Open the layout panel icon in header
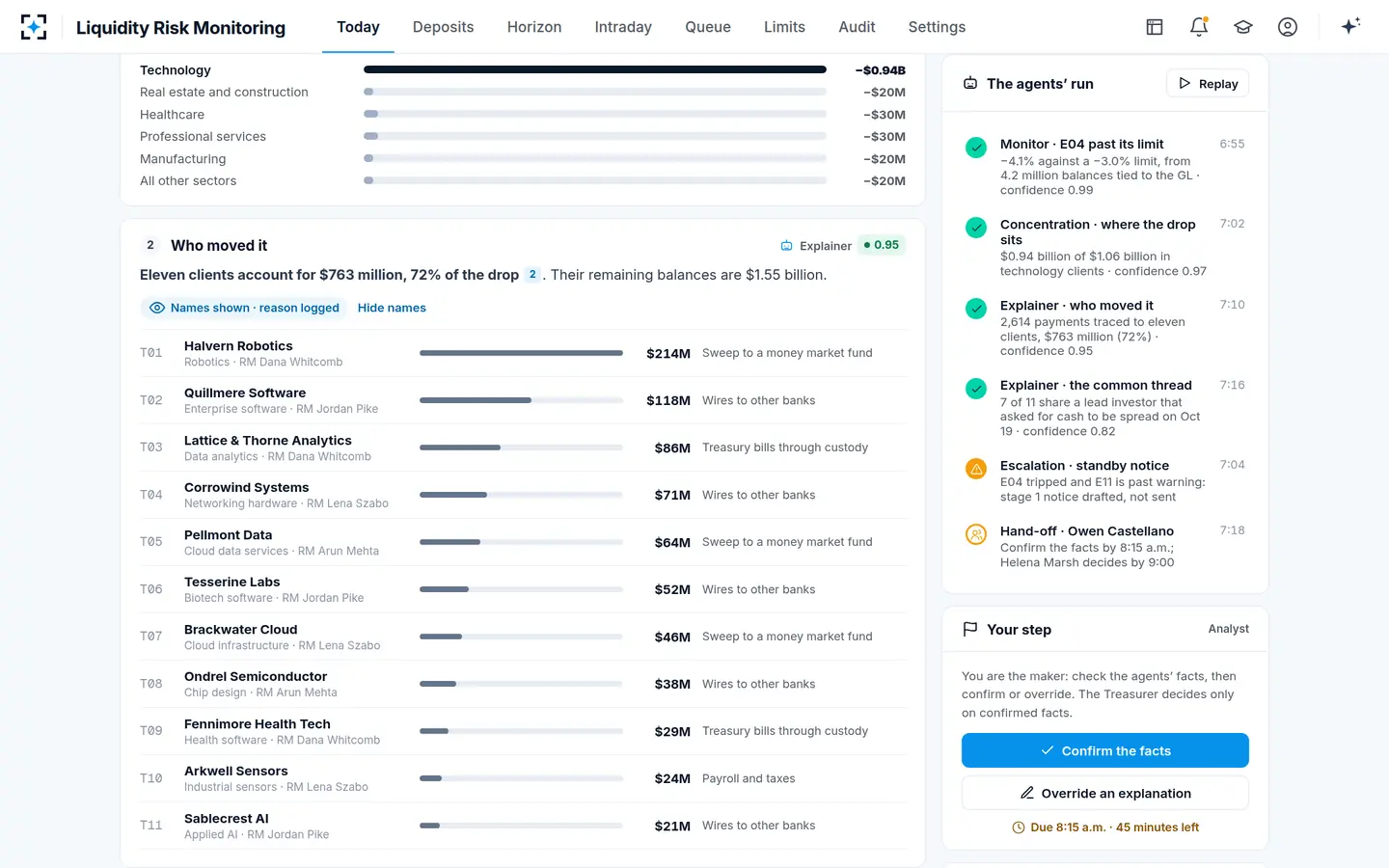1389x868 pixels. point(1155,27)
